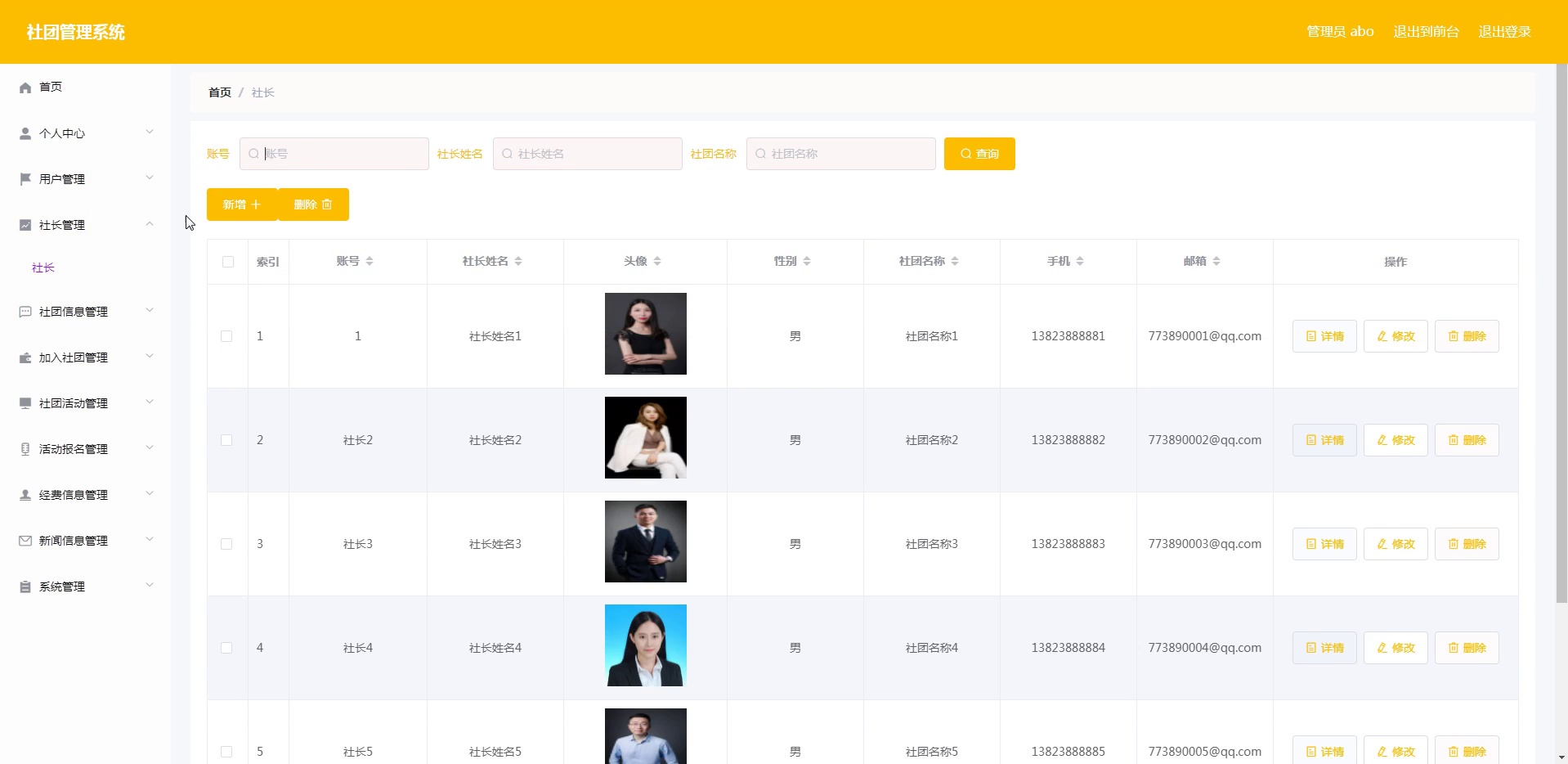Check the checkbox for 社长3 row
1568x764 pixels.
pos(226,544)
